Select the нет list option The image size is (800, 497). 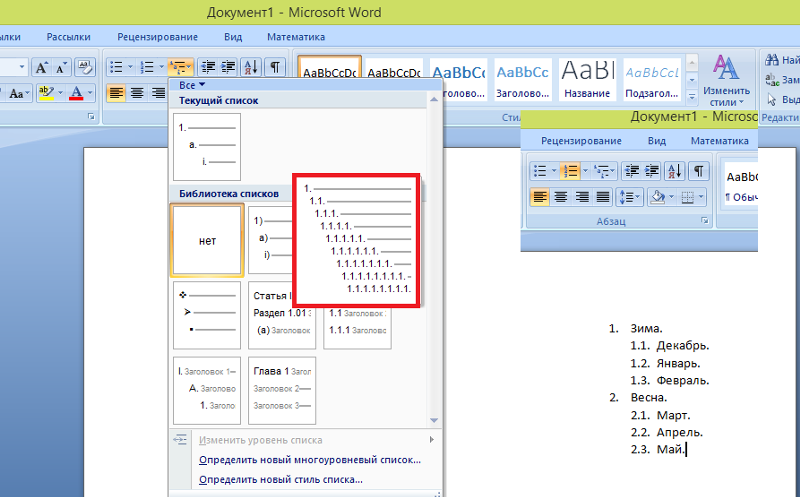[207, 240]
